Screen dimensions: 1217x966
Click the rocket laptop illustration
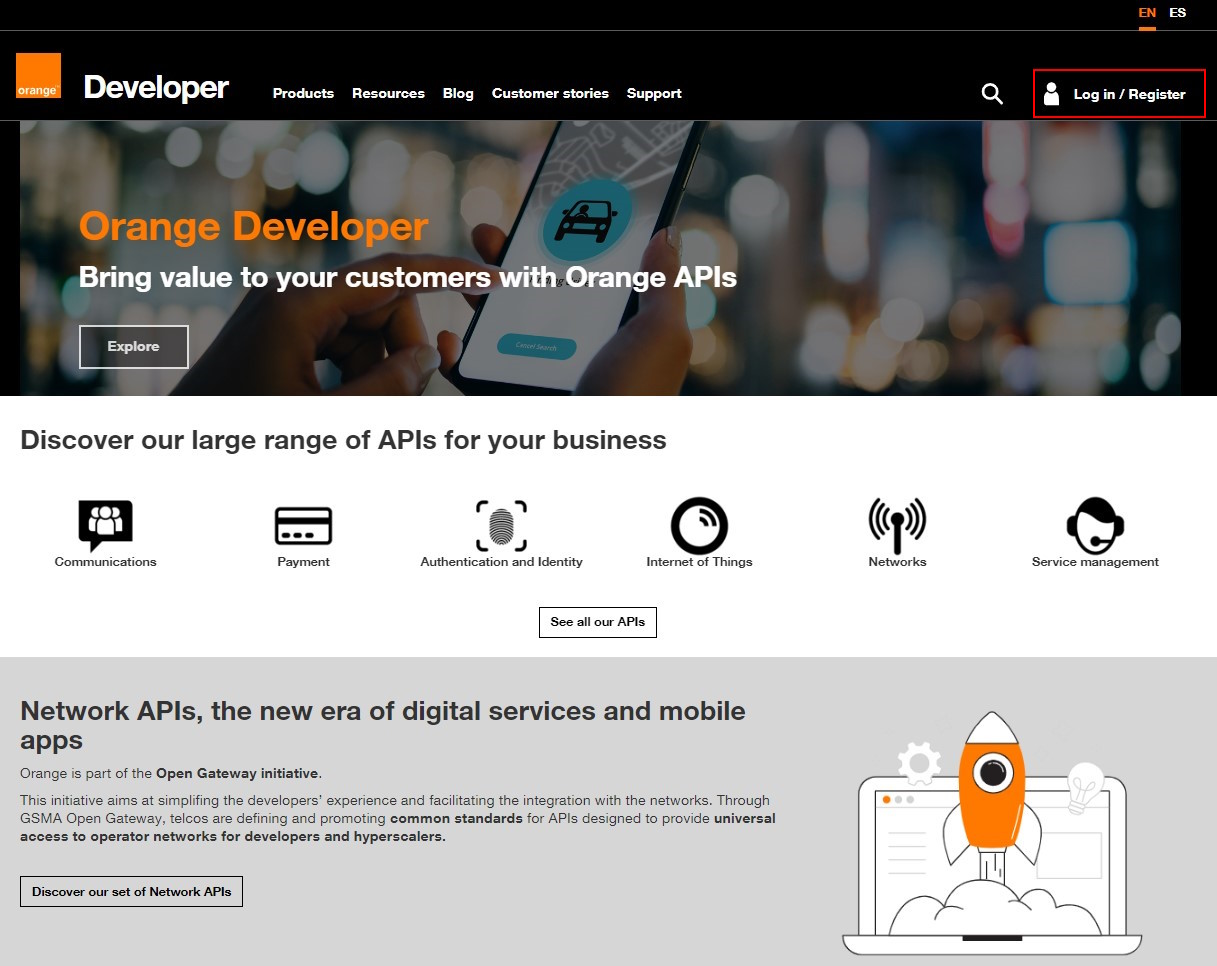[x=992, y=833]
